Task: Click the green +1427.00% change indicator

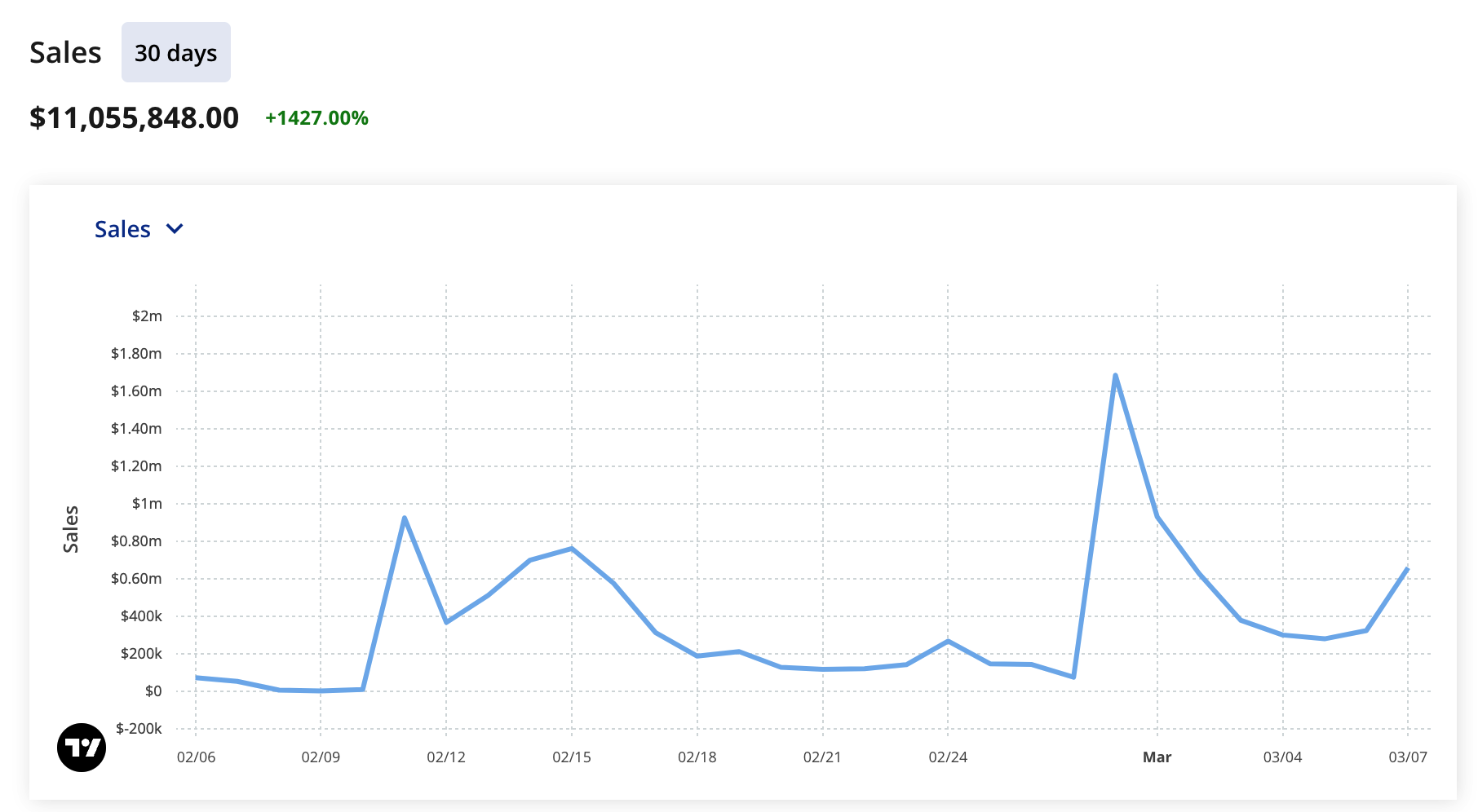Action: (316, 118)
